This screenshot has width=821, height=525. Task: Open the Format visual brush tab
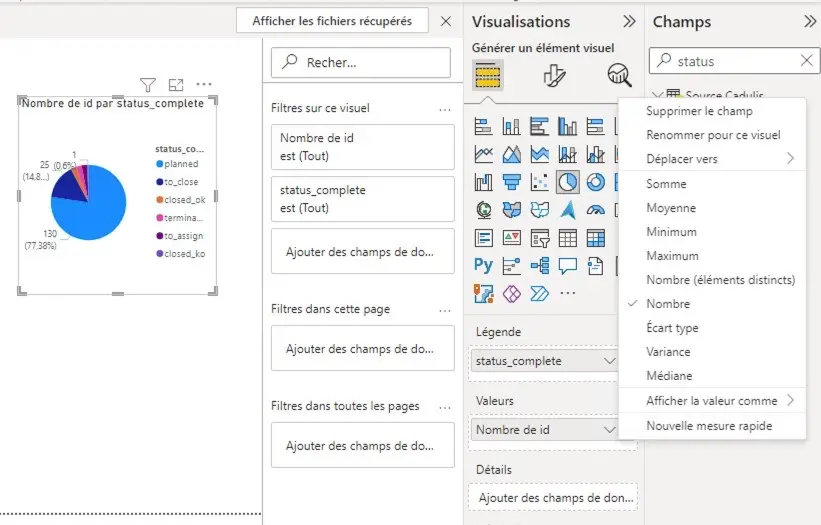click(x=555, y=75)
